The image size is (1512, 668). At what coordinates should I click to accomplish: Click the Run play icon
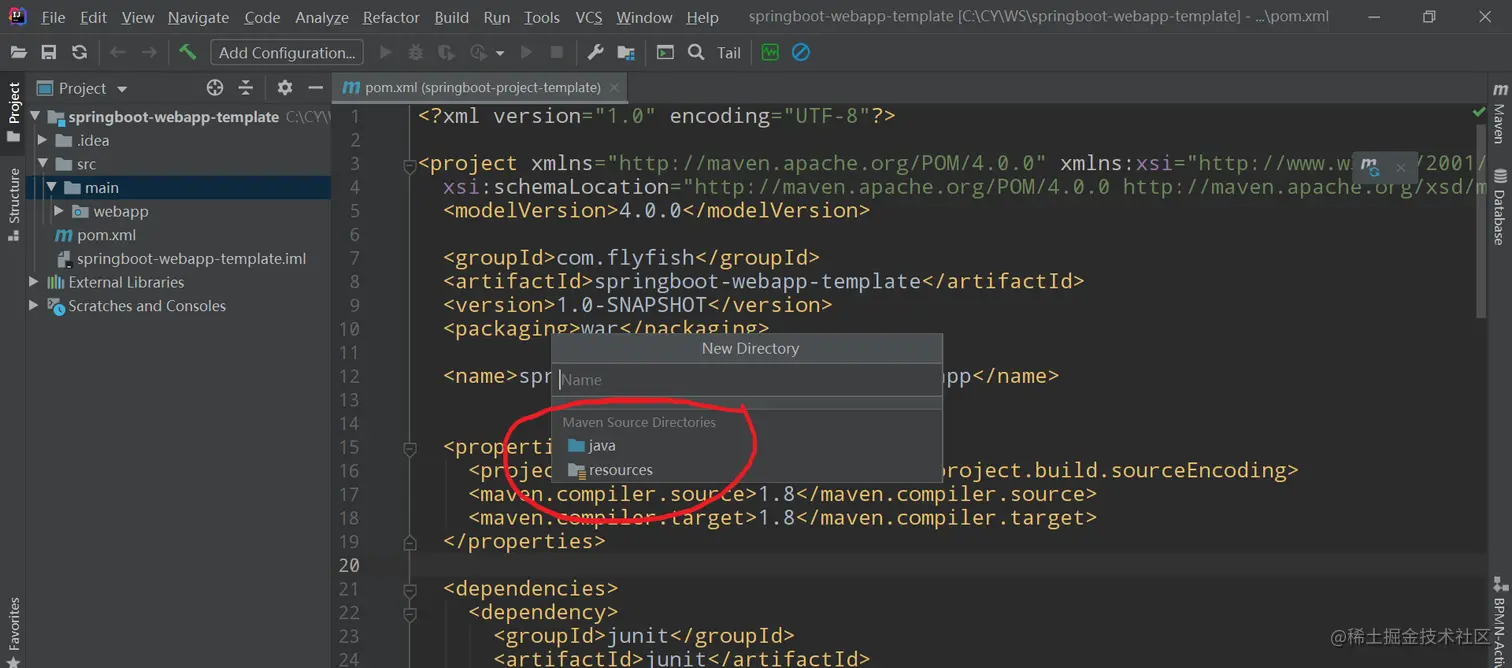coord(386,52)
